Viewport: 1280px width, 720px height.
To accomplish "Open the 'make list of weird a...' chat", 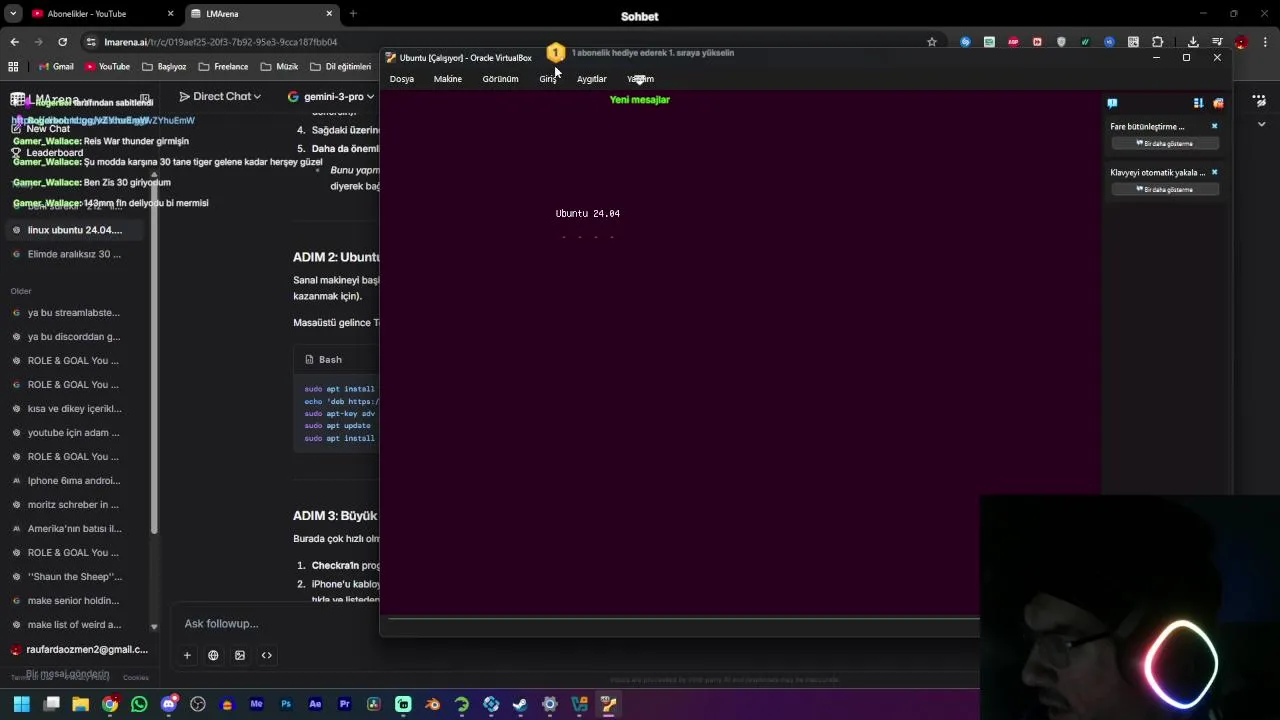I will coord(75,624).
